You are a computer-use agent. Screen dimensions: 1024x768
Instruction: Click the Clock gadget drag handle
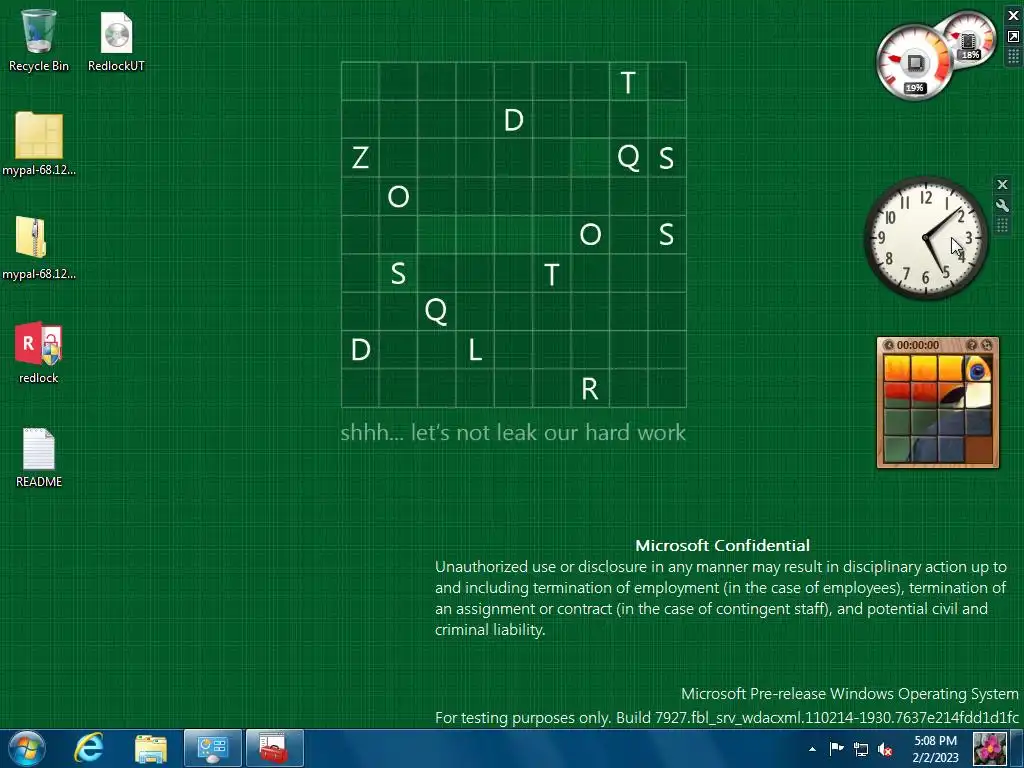(1002, 226)
